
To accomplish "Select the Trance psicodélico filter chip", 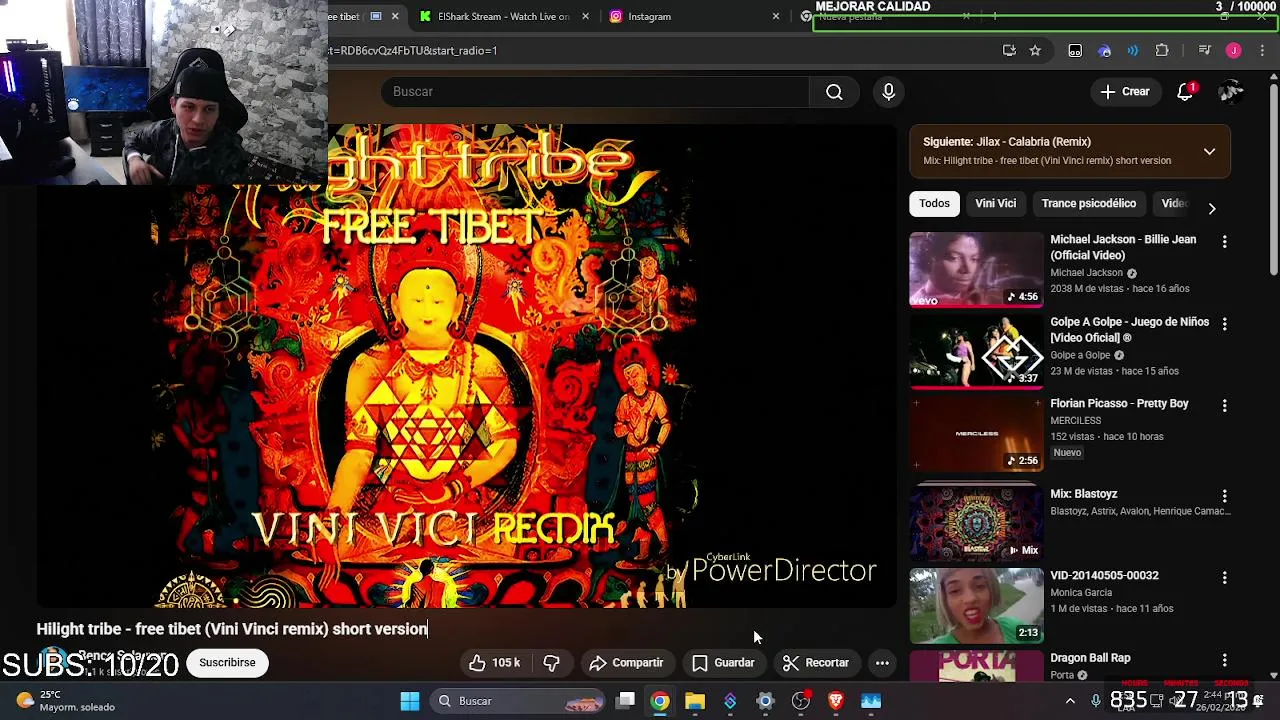I will point(1088,204).
